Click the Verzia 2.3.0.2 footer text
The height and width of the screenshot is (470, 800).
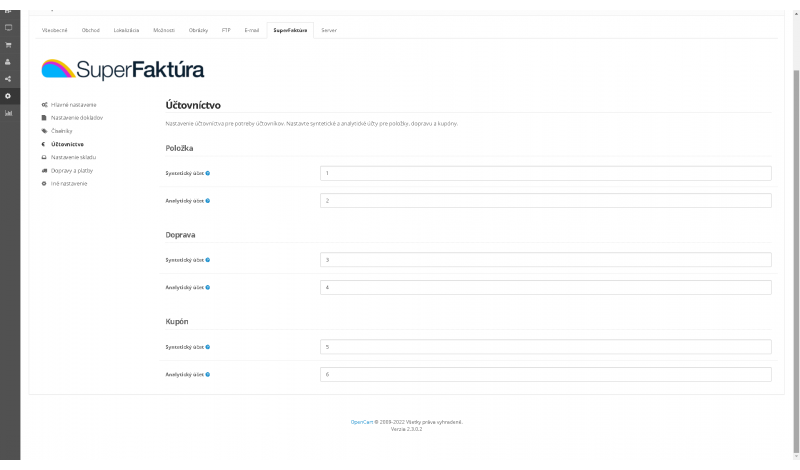[x=406, y=429]
